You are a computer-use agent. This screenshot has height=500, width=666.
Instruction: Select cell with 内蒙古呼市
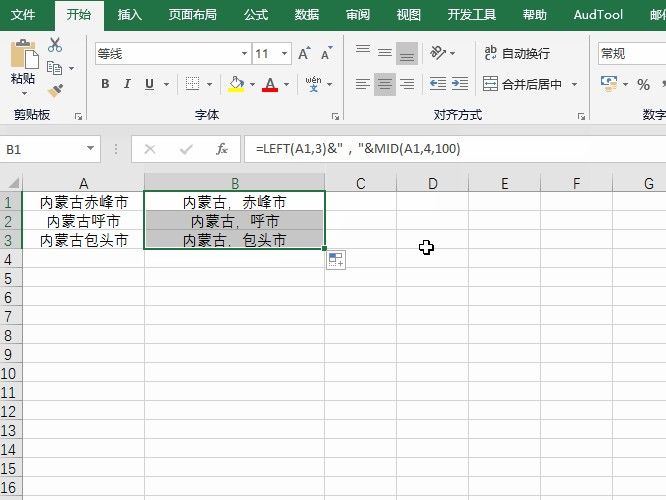pos(83,221)
